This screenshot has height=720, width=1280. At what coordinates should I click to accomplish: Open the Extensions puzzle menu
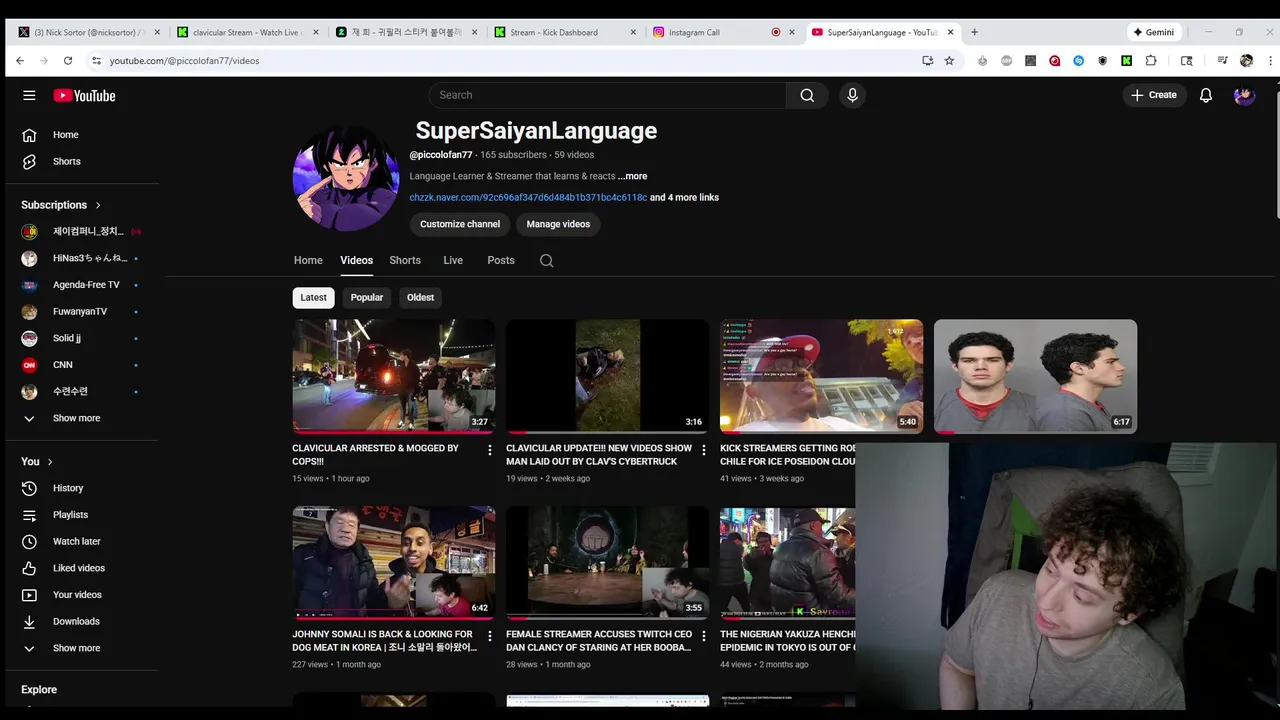1151,61
